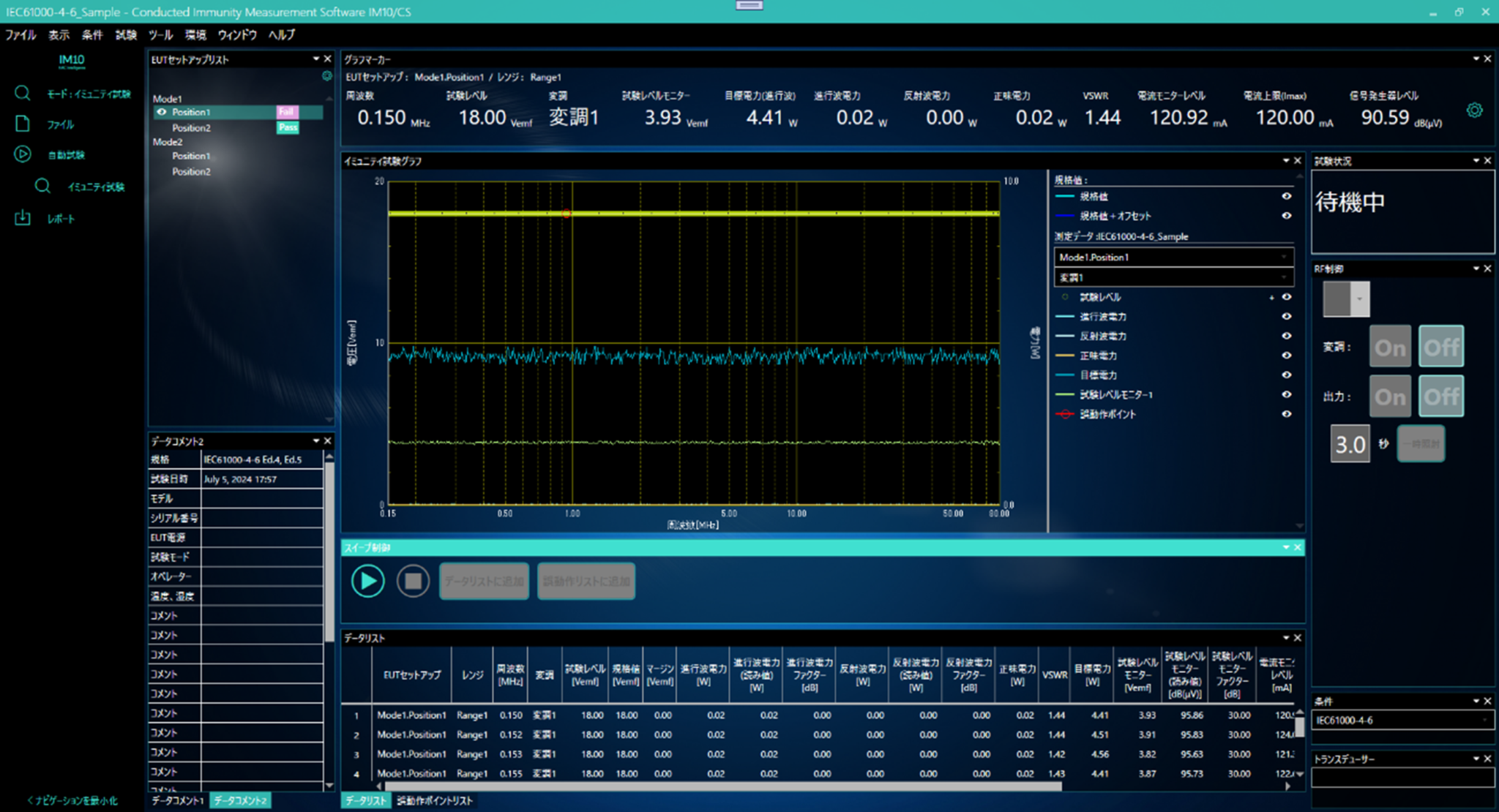
Task: Toggle visibility of 規格値 line
Action: (x=1286, y=196)
